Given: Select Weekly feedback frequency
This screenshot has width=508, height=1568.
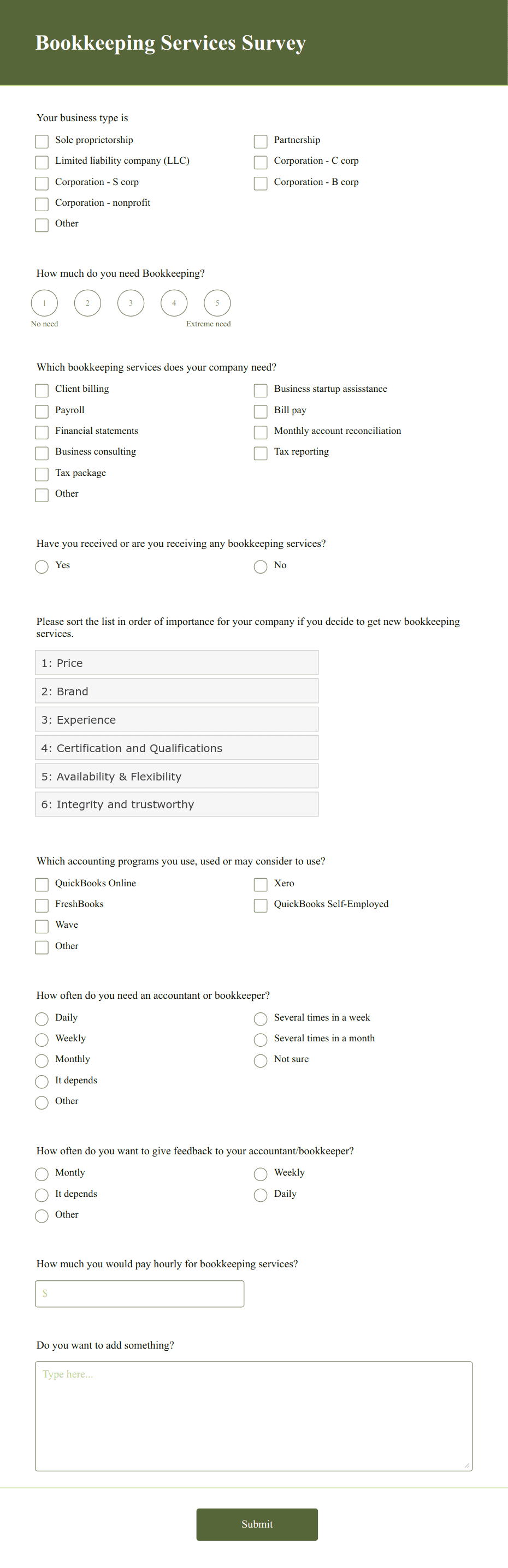Looking at the screenshot, I should pos(260,1173).
